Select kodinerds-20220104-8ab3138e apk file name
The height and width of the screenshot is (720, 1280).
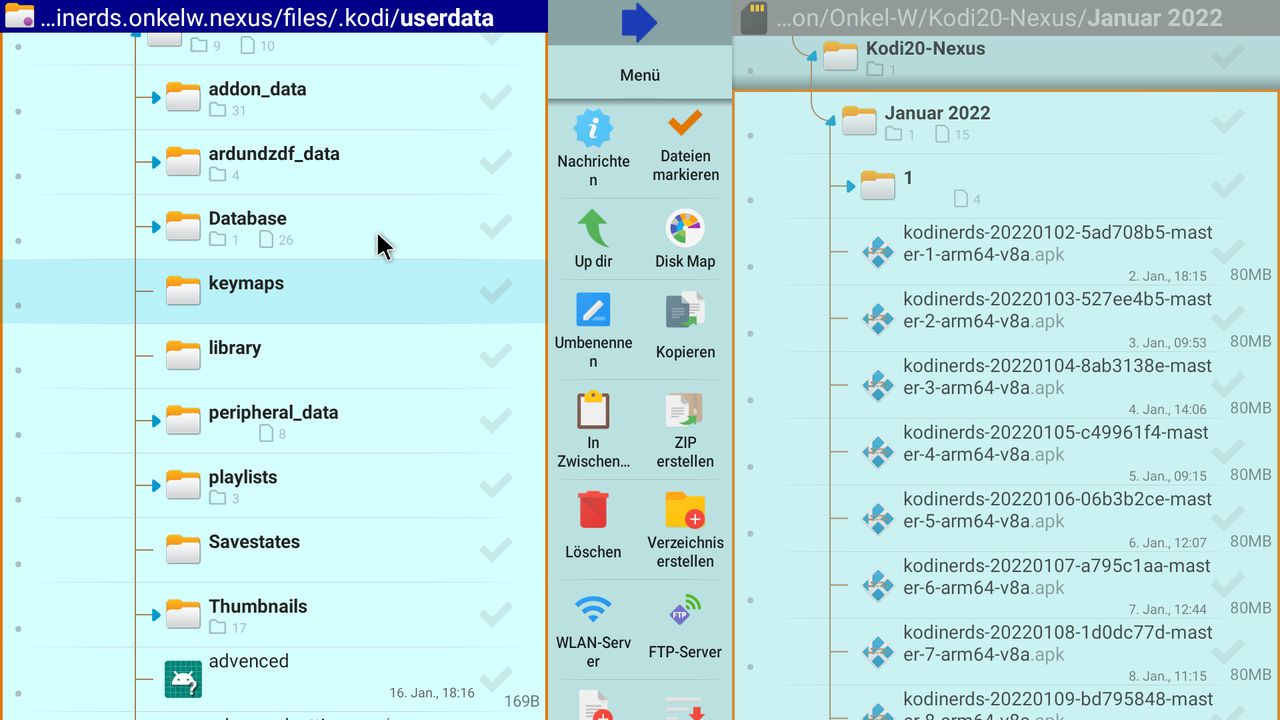(x=1056, y=377)
